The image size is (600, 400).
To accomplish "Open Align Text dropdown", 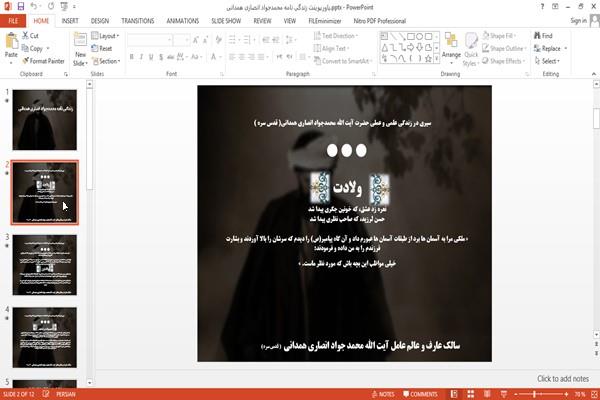I will 331,48.
